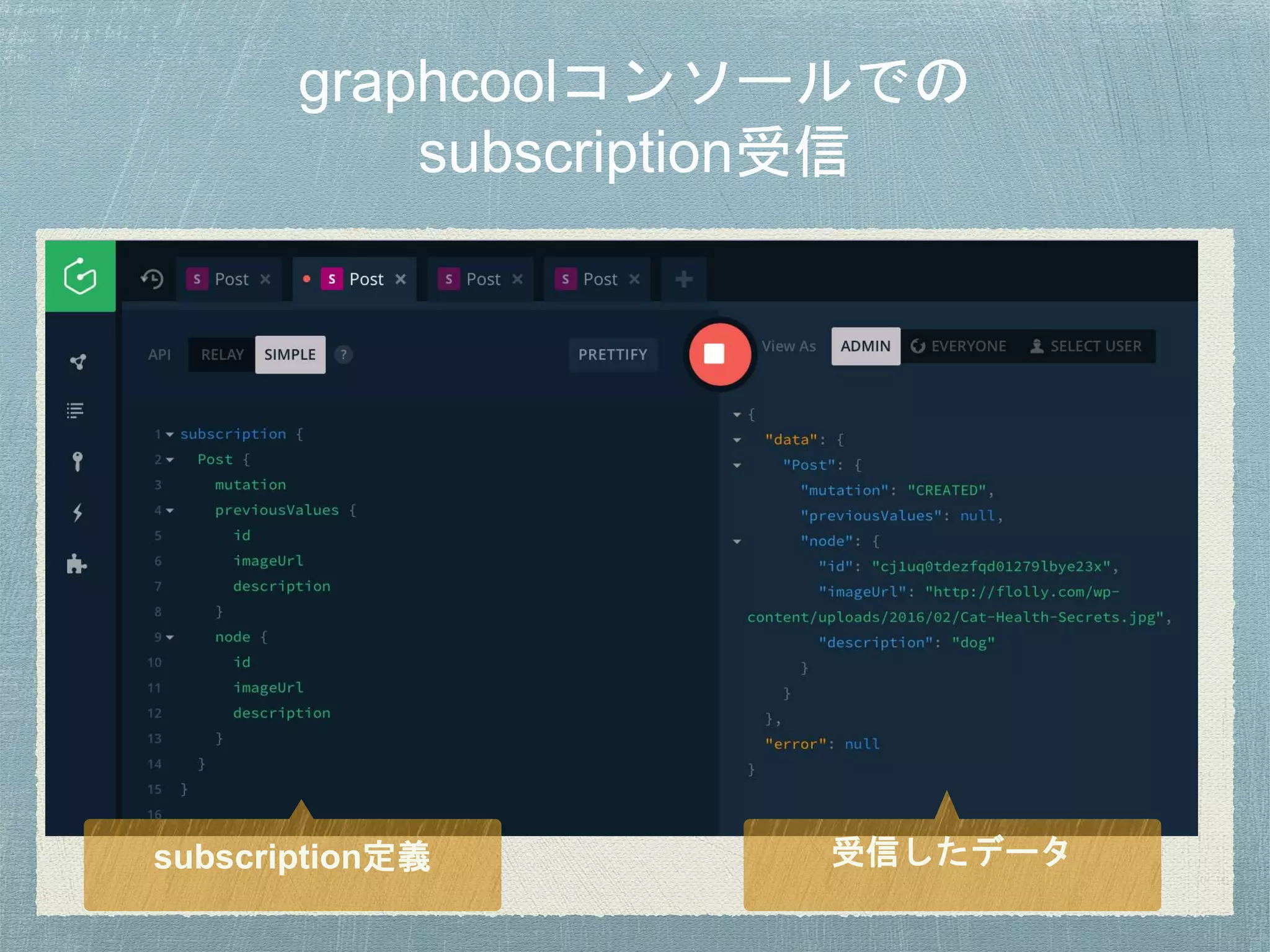Open the integrations puzzle piece icon
Image resolution: width=1270 pixels, height=952 pixels.
[x=77, y=563]
